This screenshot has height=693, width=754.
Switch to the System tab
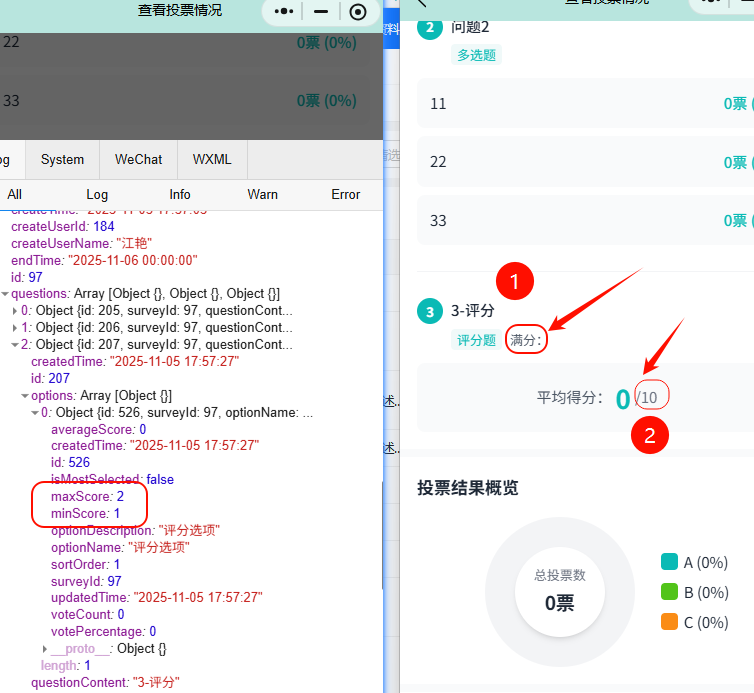[62, 159]
